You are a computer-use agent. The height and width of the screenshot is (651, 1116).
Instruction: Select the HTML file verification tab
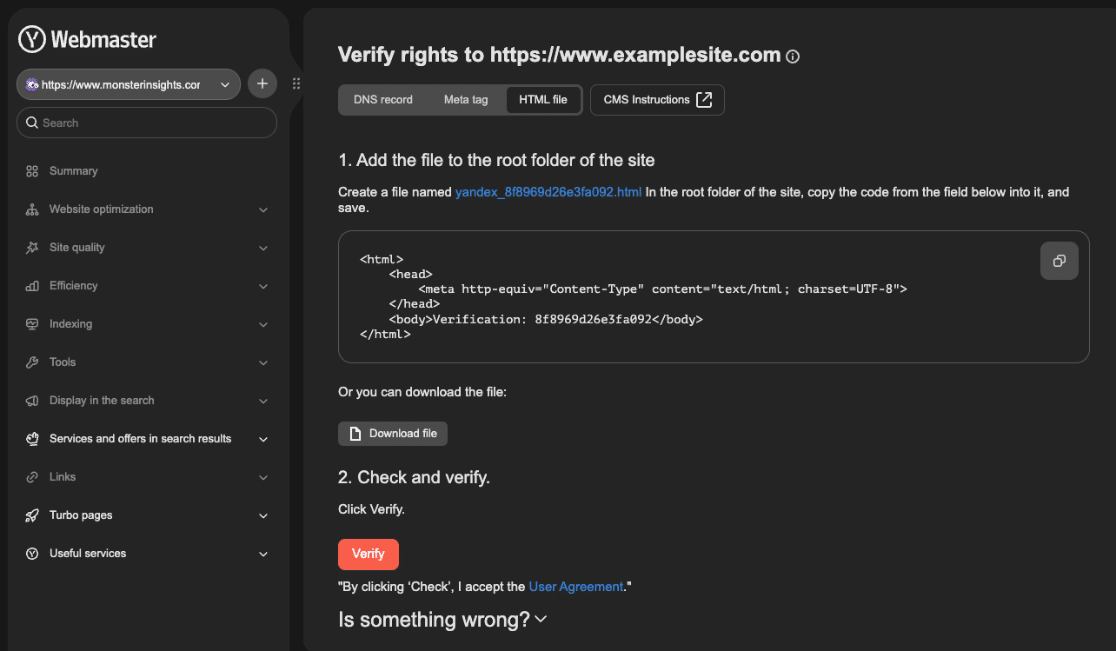[543, 99]
